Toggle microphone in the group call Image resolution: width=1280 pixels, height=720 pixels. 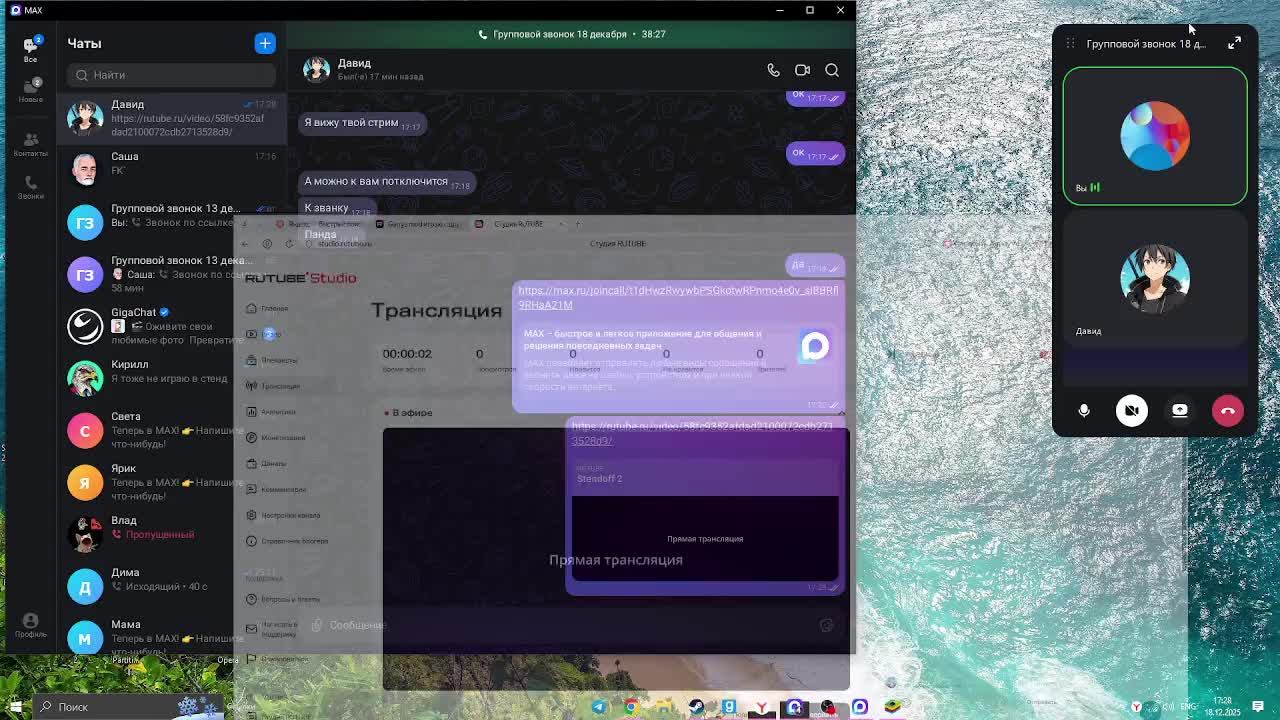point(1084,410)
